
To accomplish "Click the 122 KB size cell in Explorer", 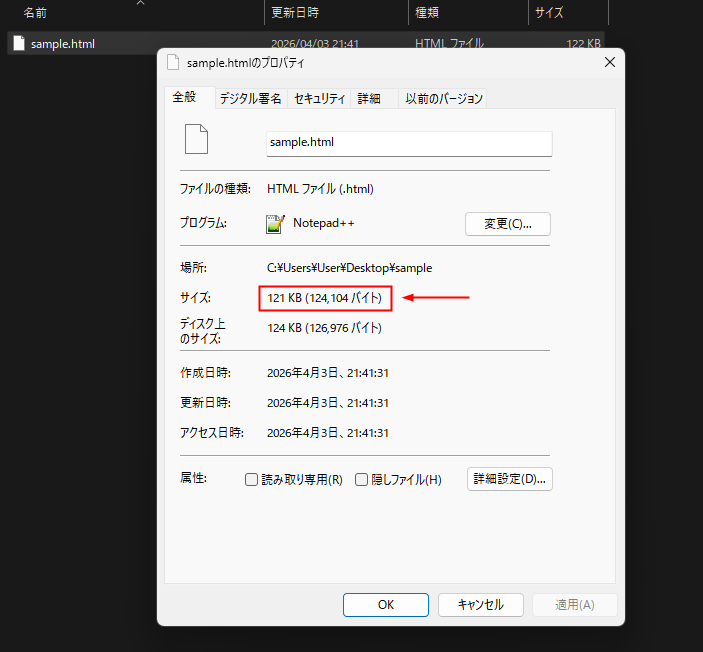I will click(583, 44).
